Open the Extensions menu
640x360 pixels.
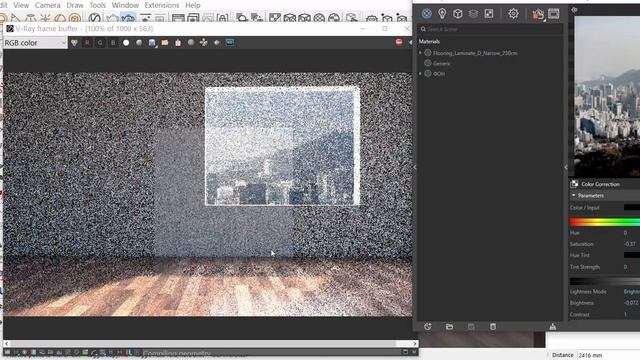162,5
